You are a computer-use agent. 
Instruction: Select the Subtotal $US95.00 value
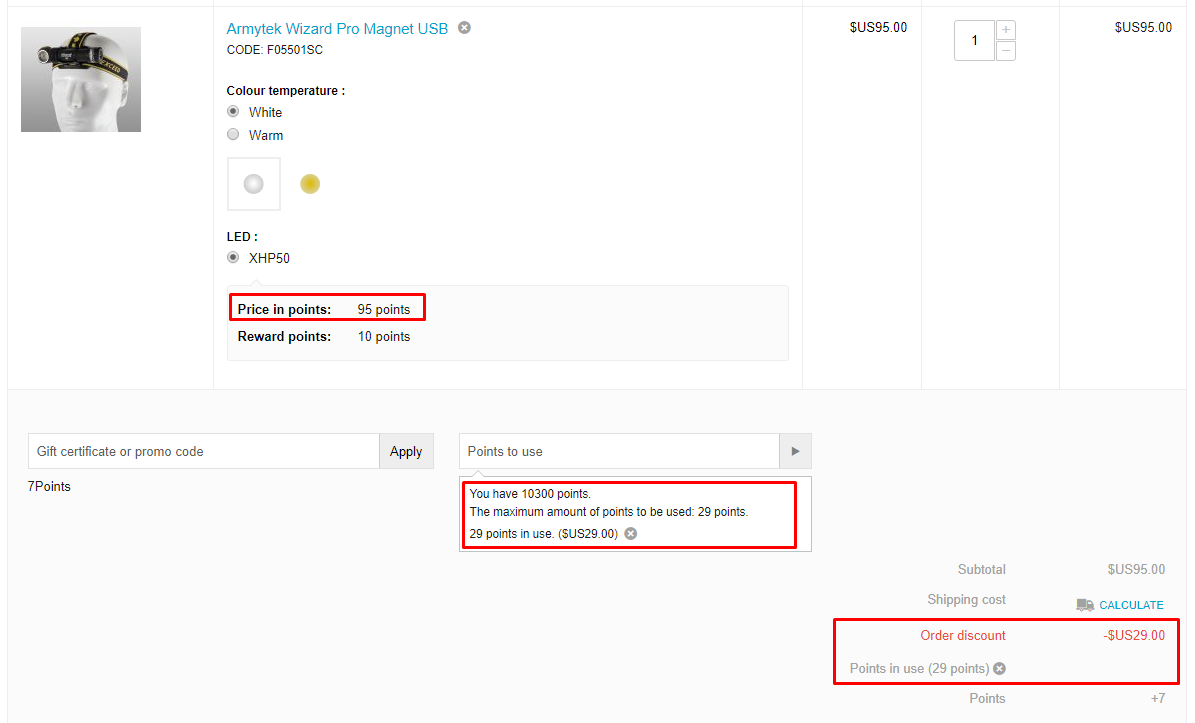pos(1136,569)
